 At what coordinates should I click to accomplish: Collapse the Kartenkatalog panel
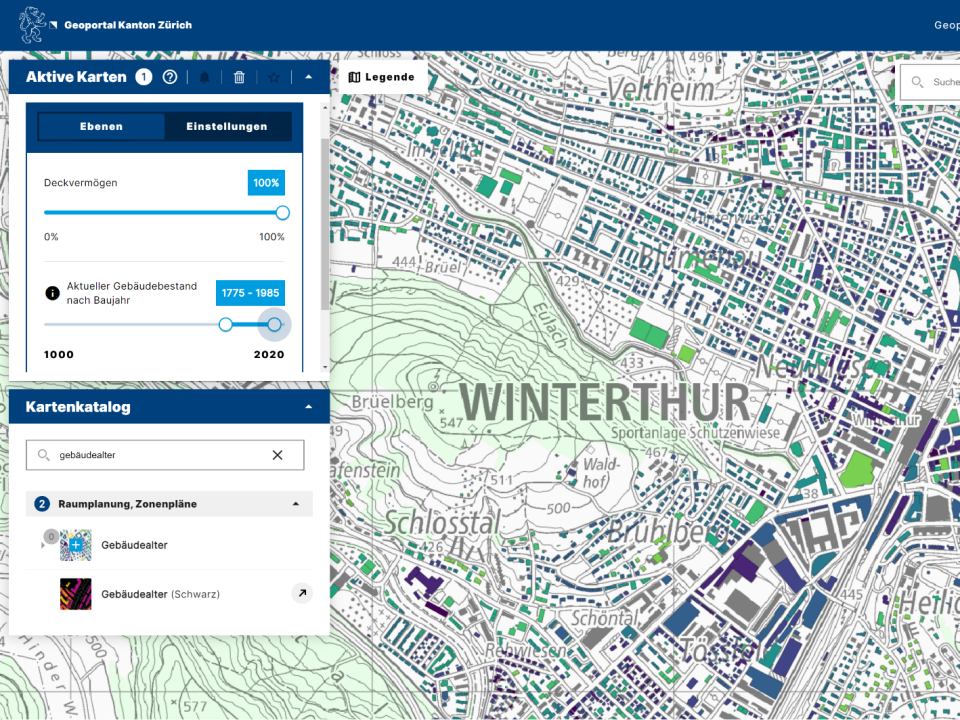click(x=308, y=407)
